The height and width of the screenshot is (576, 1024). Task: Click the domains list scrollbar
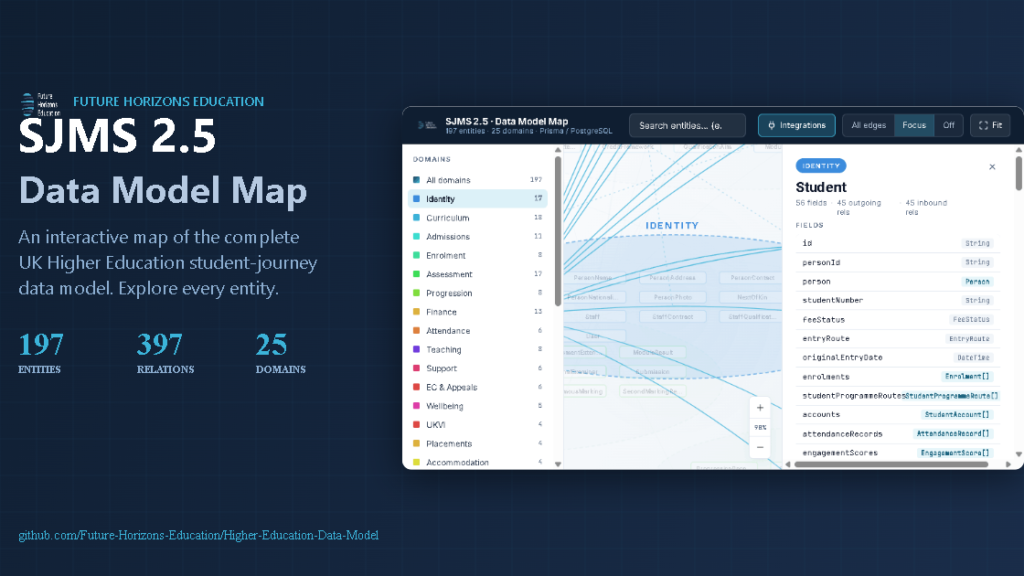558,231
